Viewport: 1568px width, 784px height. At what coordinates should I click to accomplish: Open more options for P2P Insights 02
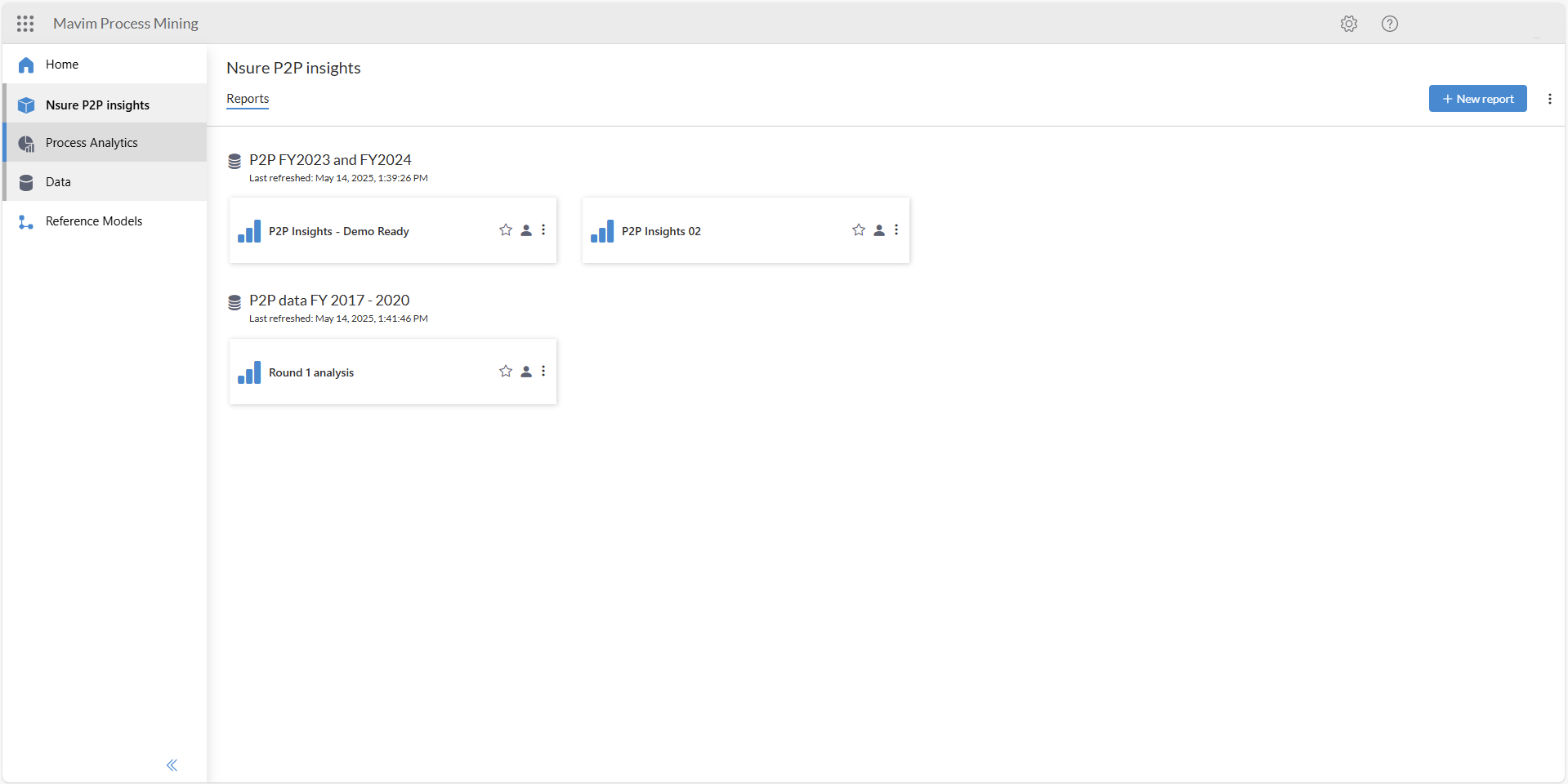(896, 230)
